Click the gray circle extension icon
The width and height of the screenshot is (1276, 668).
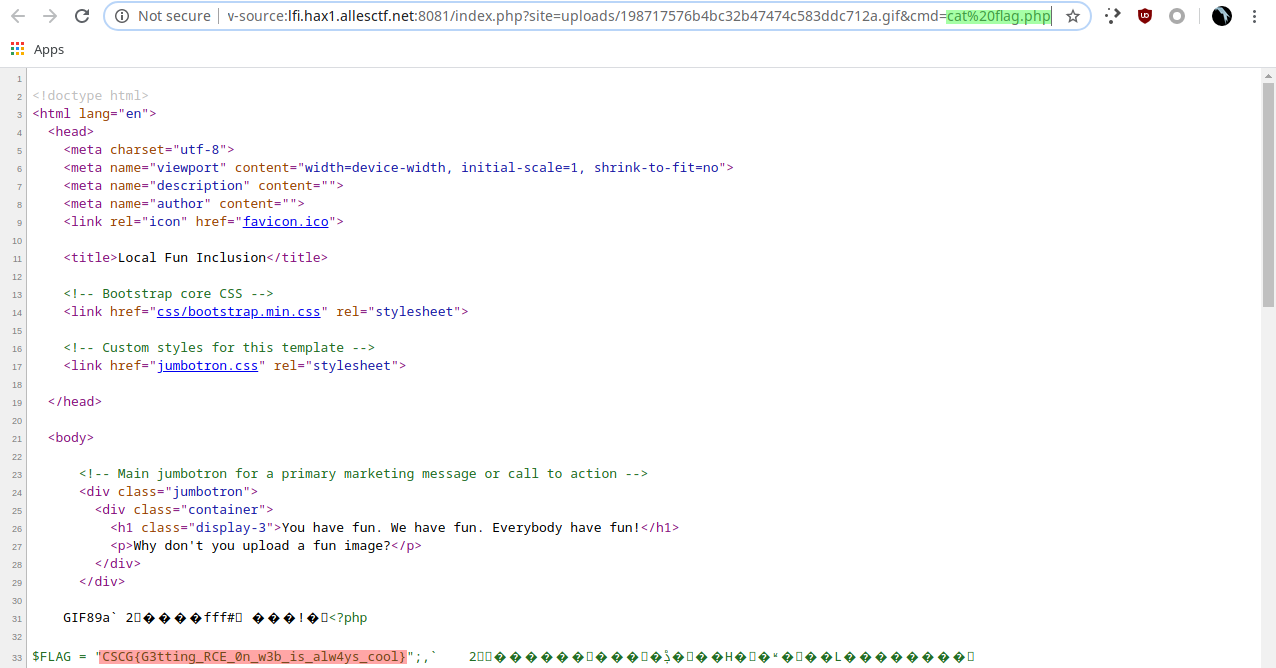(1177, 16)
